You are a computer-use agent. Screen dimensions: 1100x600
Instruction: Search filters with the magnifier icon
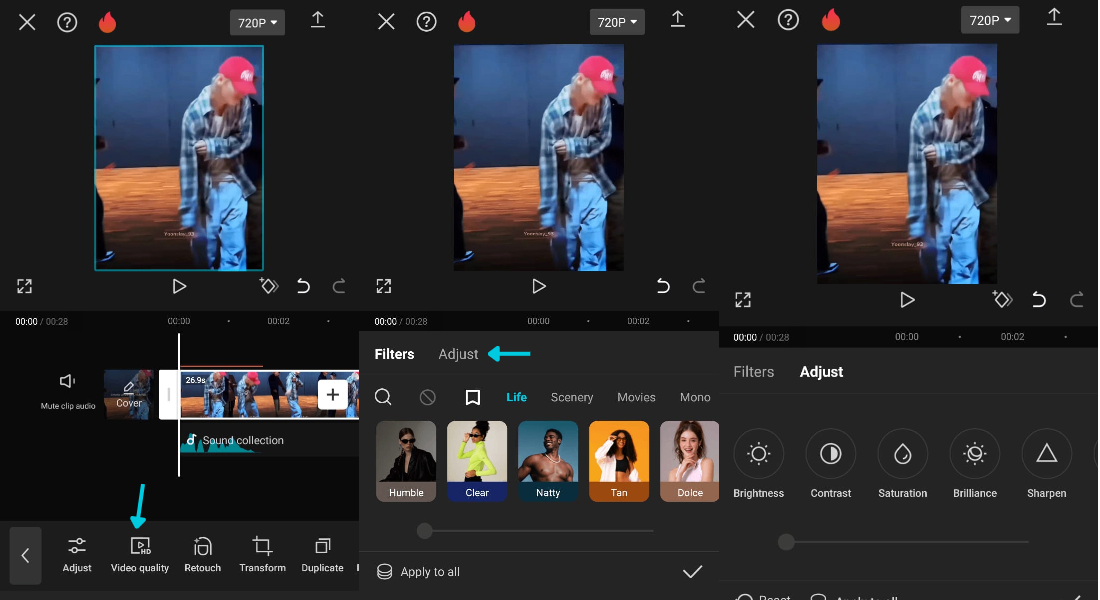(383, 397)
